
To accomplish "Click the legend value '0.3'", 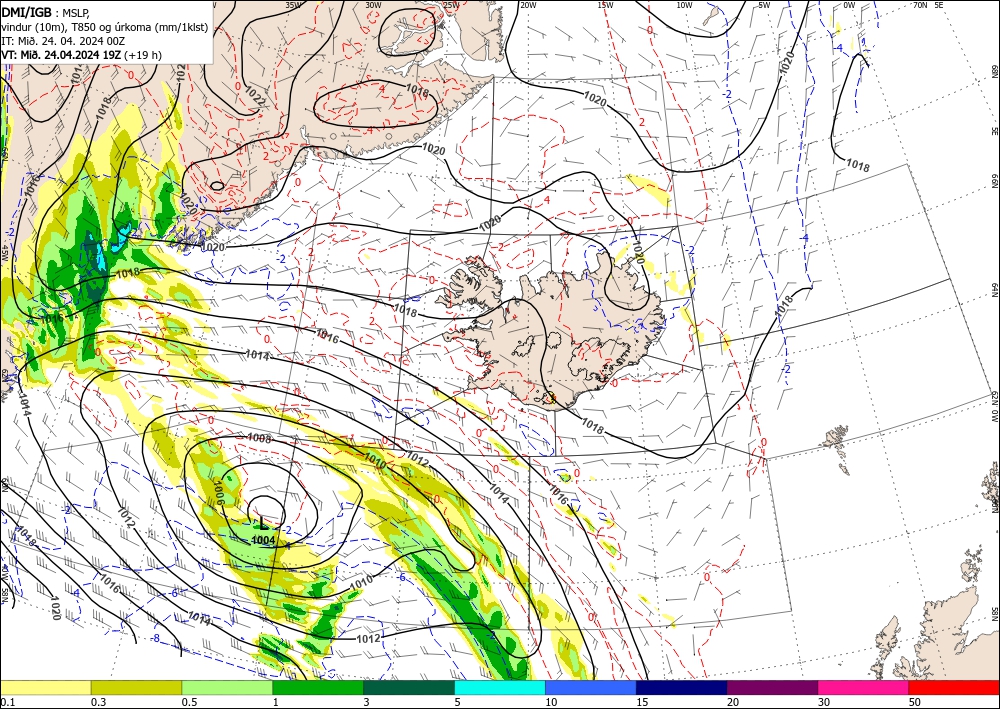I will click(x=98, y=702).
